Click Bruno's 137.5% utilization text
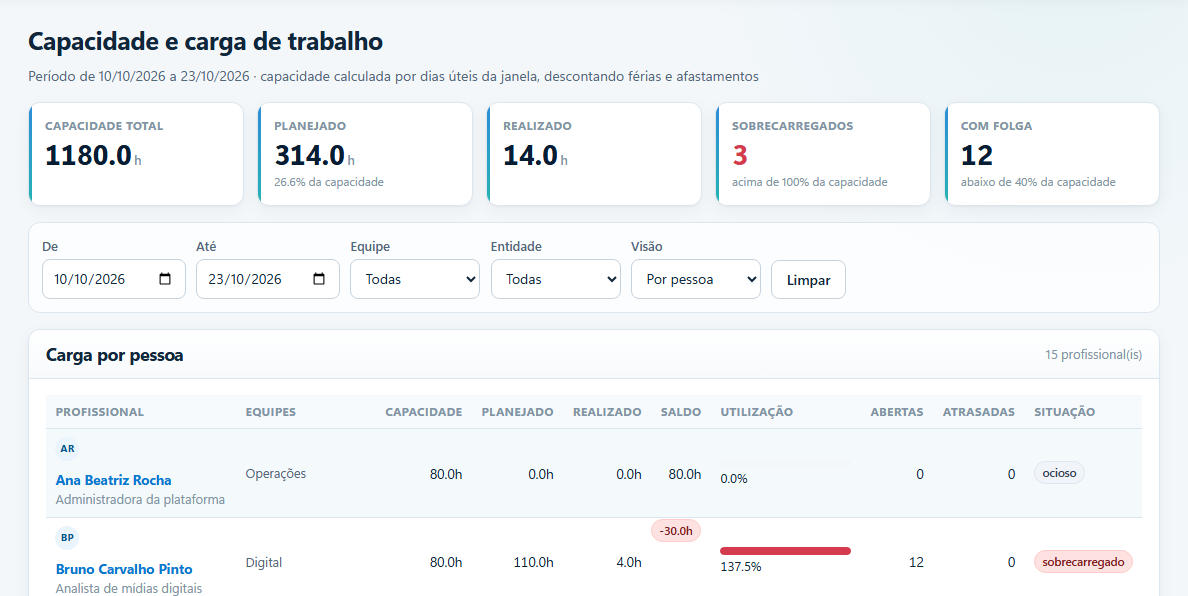The width and height of the screenshot is (1188, 596). click(741, 566)
